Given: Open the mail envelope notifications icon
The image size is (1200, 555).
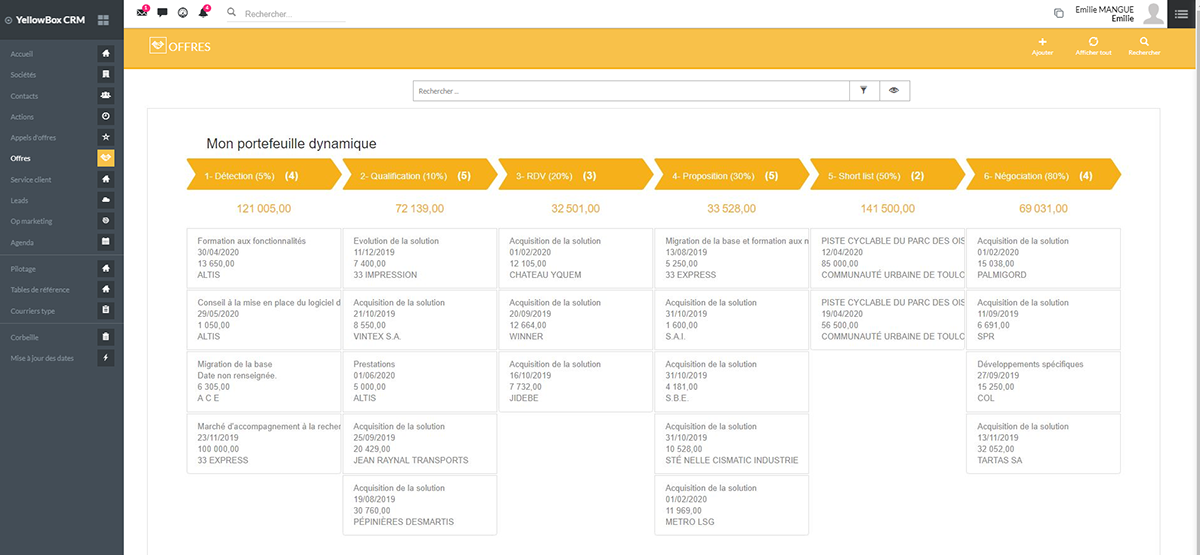Looking at the screenshot, I should 142,13.
